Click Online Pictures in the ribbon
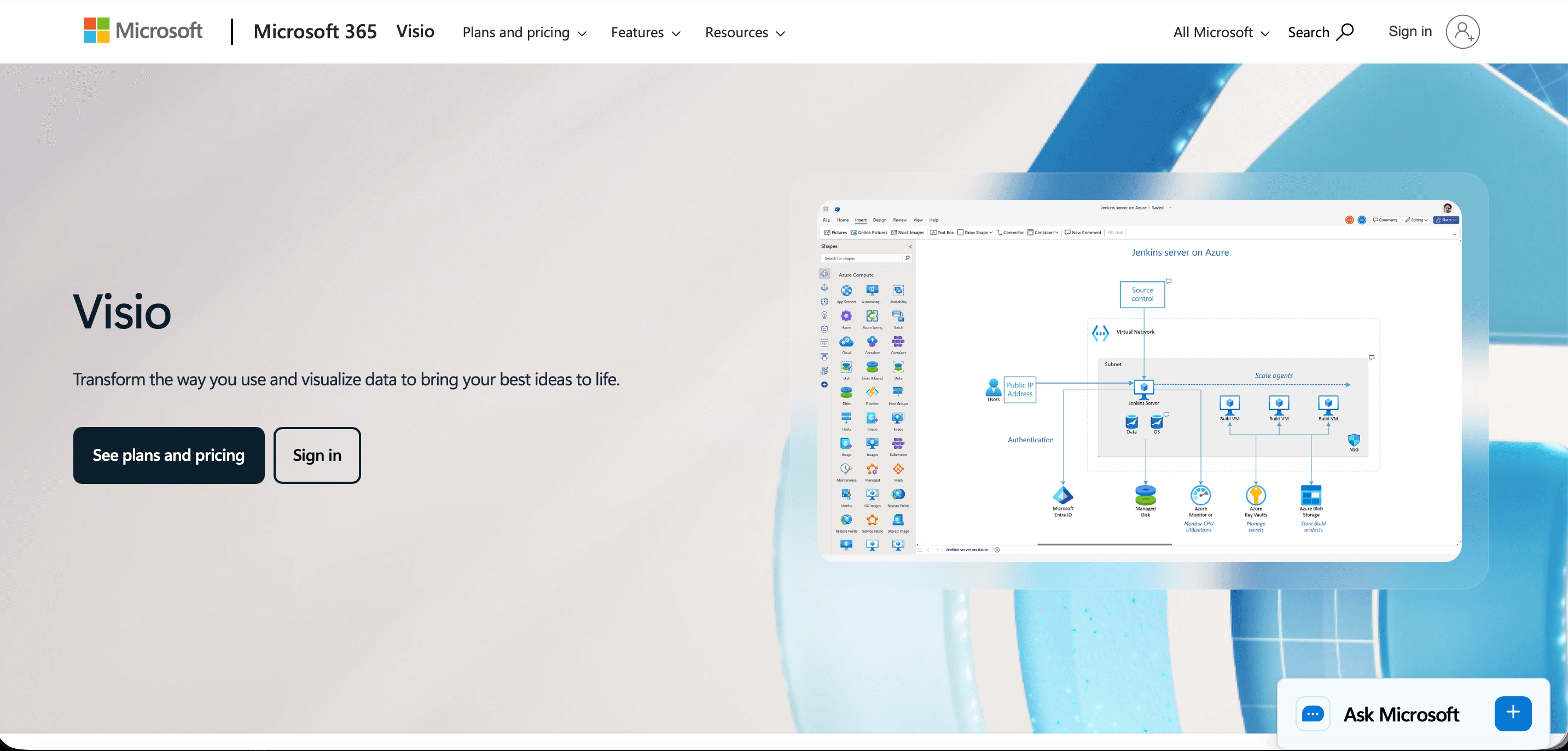This screenshot has height=751, width=1568. 869,233
